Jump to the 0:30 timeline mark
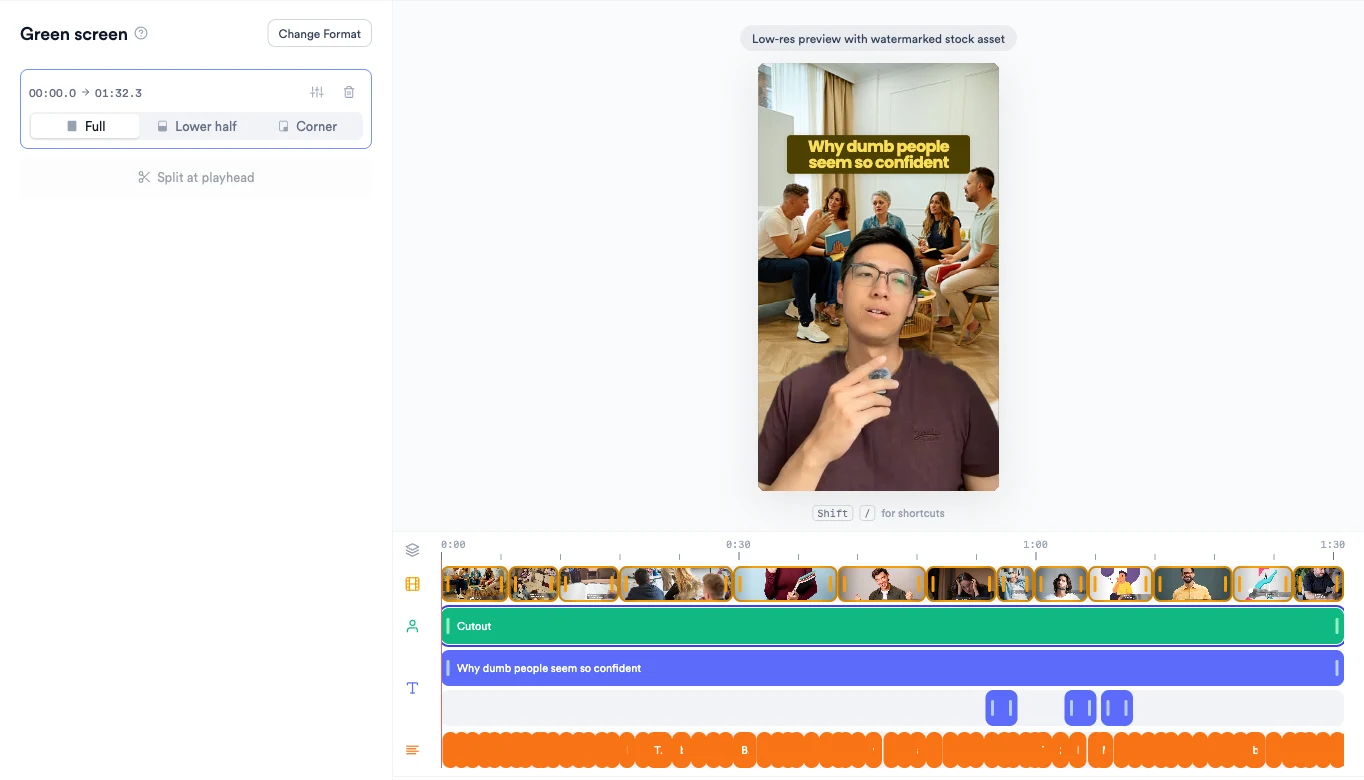The height and width of the screenshot is (780, 1364). [738, 545]
